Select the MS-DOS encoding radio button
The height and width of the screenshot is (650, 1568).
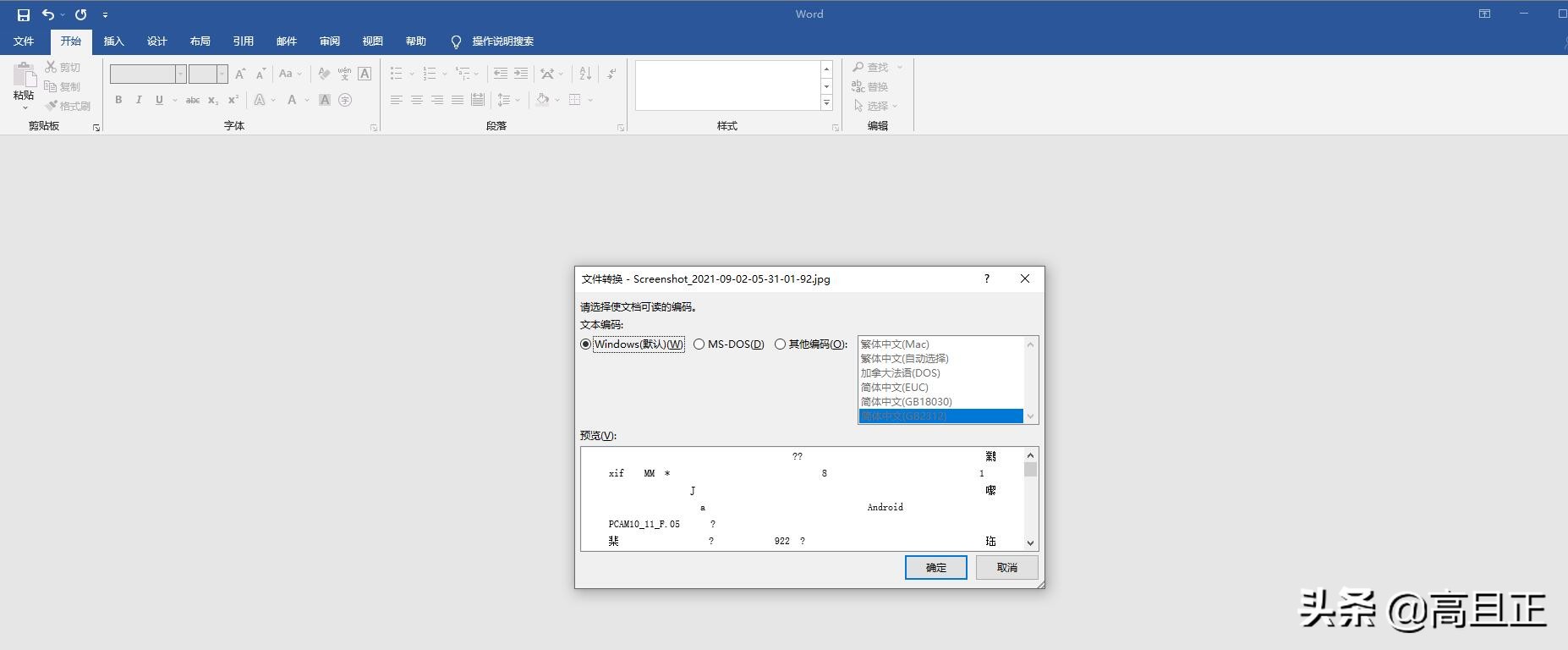pyautogui.click(x=699, y=344)
